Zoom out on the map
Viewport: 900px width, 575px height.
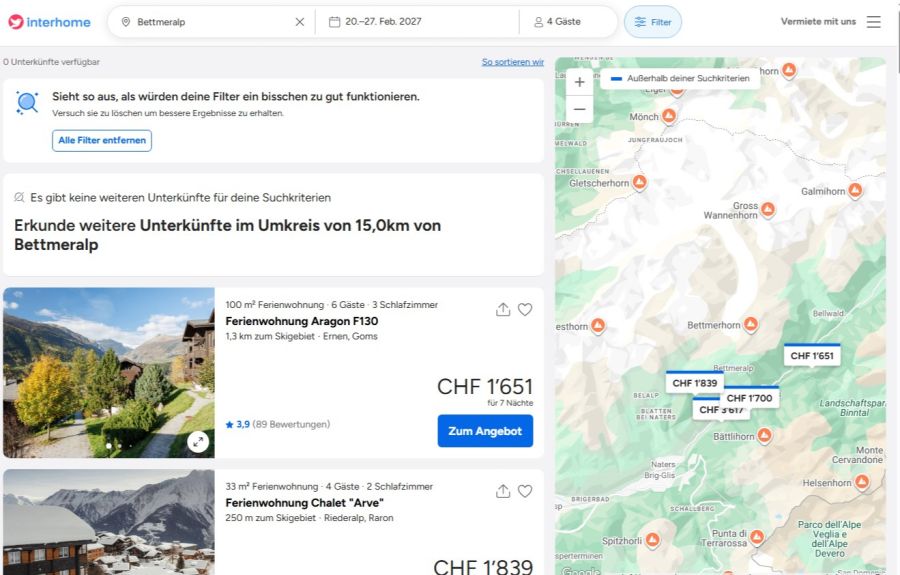point(580,109)
